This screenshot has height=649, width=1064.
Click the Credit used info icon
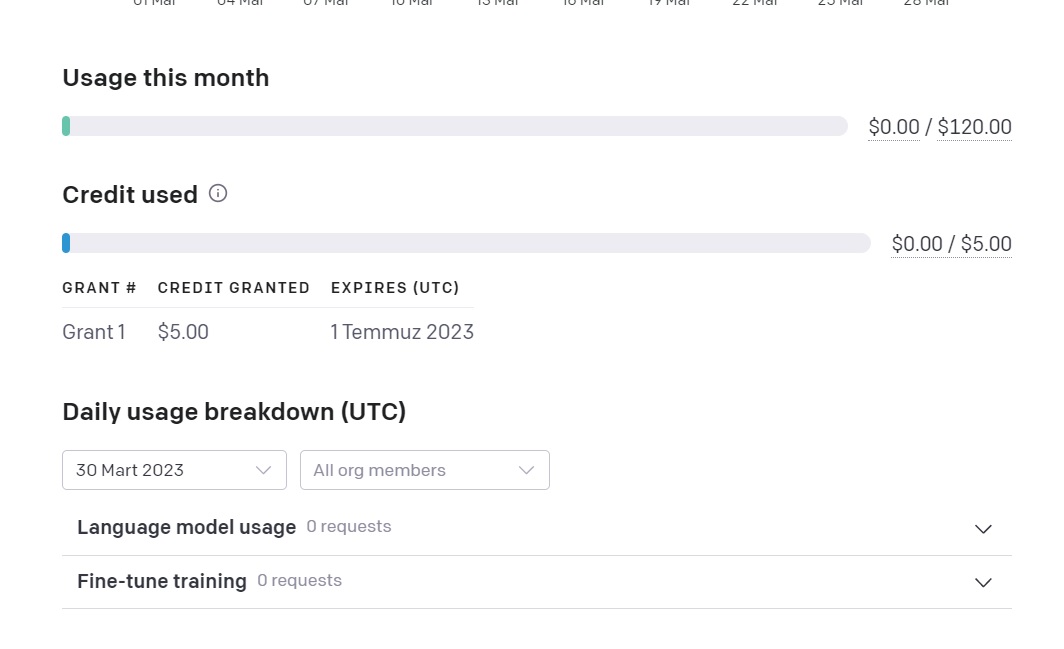point(218,193)
